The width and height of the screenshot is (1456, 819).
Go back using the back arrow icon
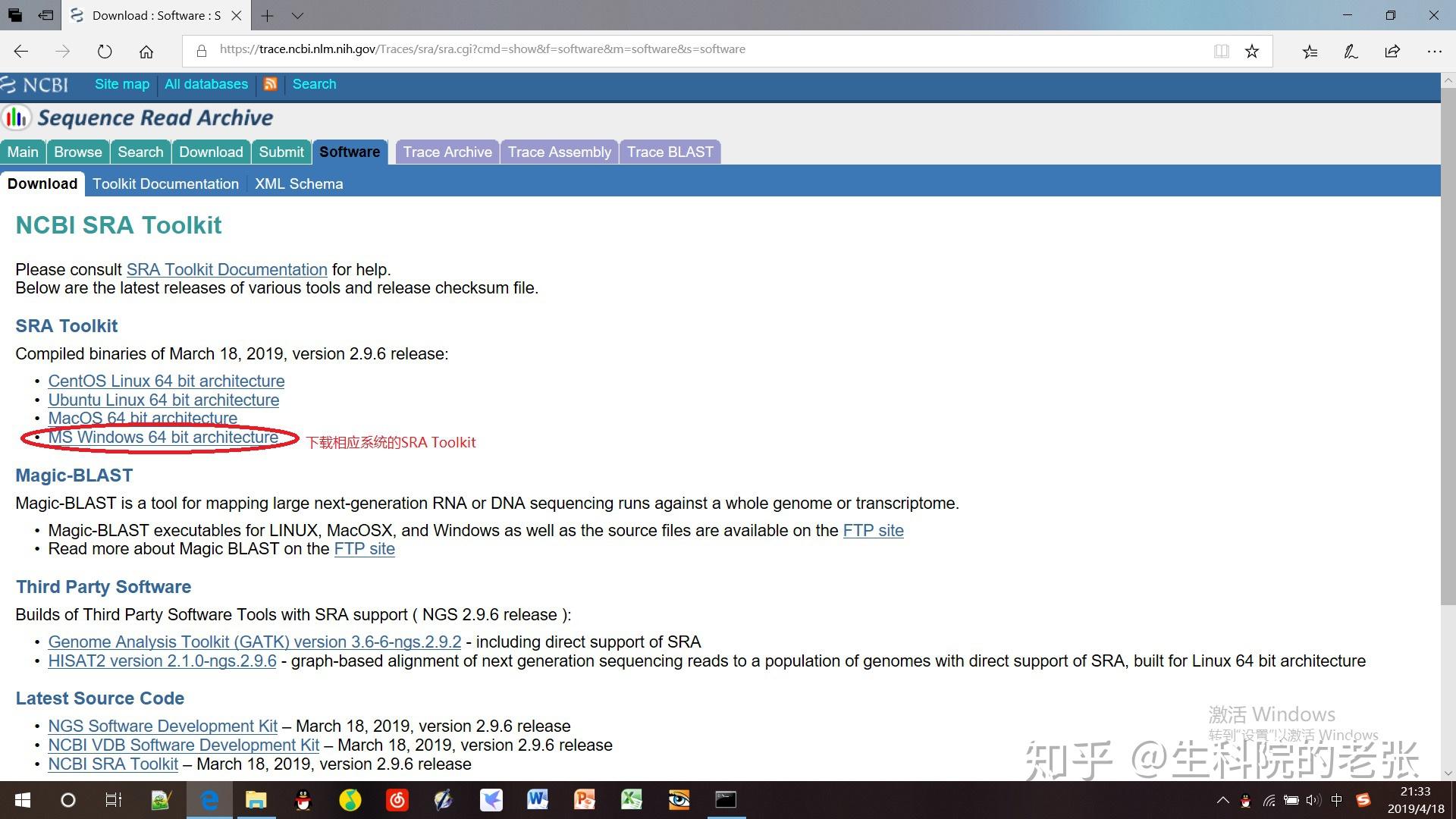(x=20, y=51)
